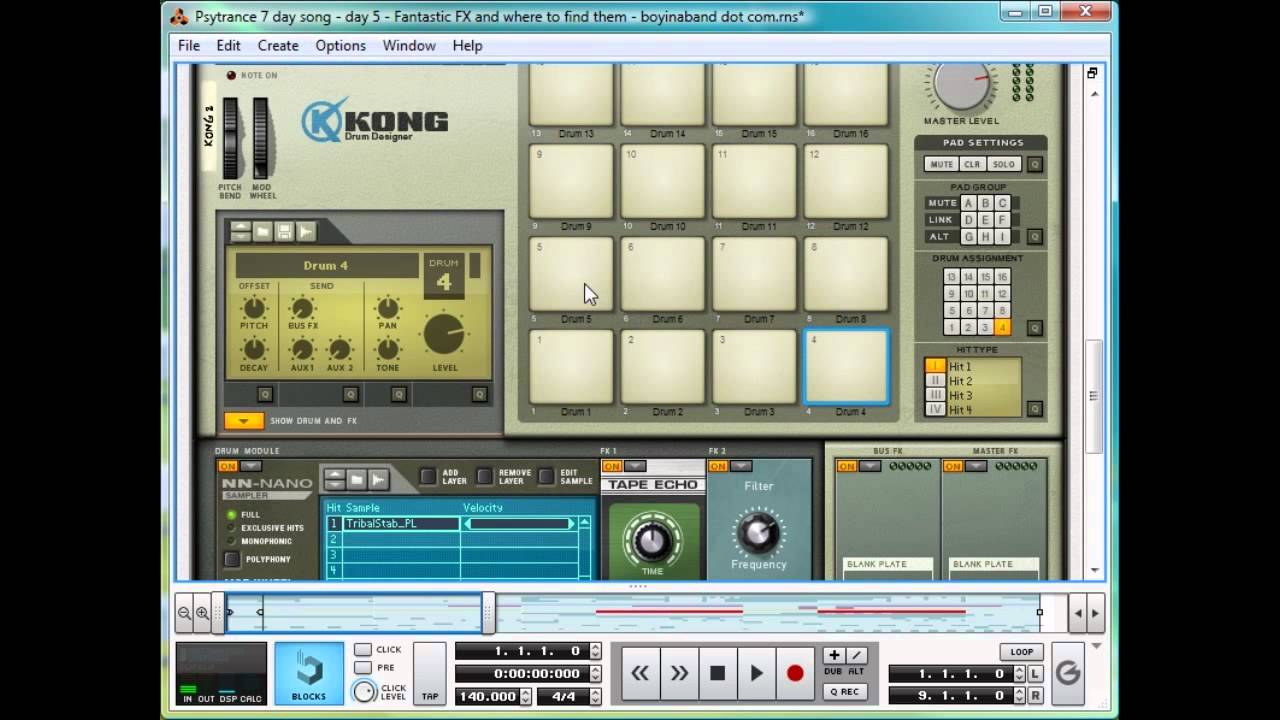Save the Kong patch with the disk icon
This screenshot has width=1280, height=720.
point(284,232)
